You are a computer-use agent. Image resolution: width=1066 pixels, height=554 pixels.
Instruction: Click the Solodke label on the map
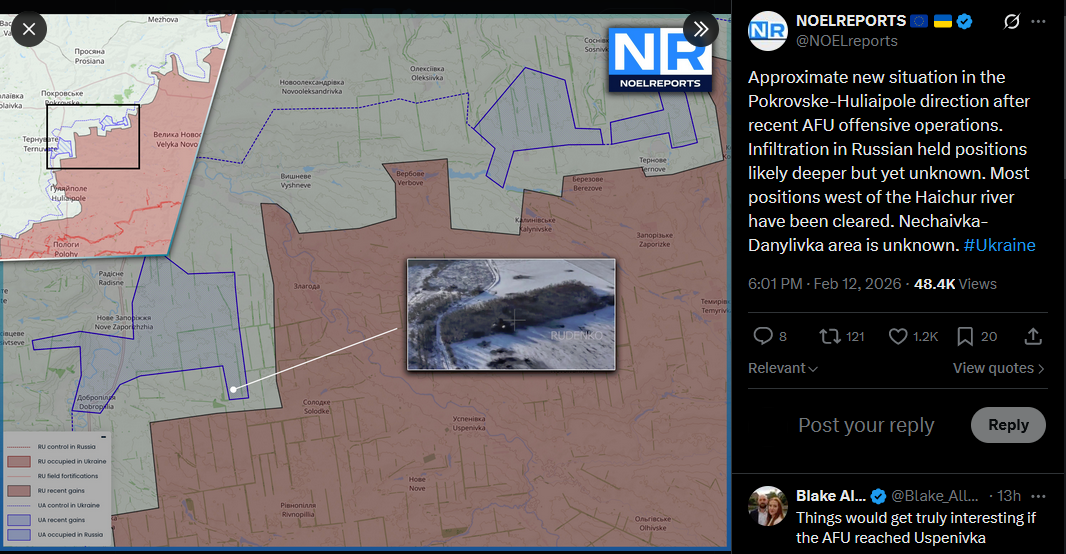pos(316,406)
